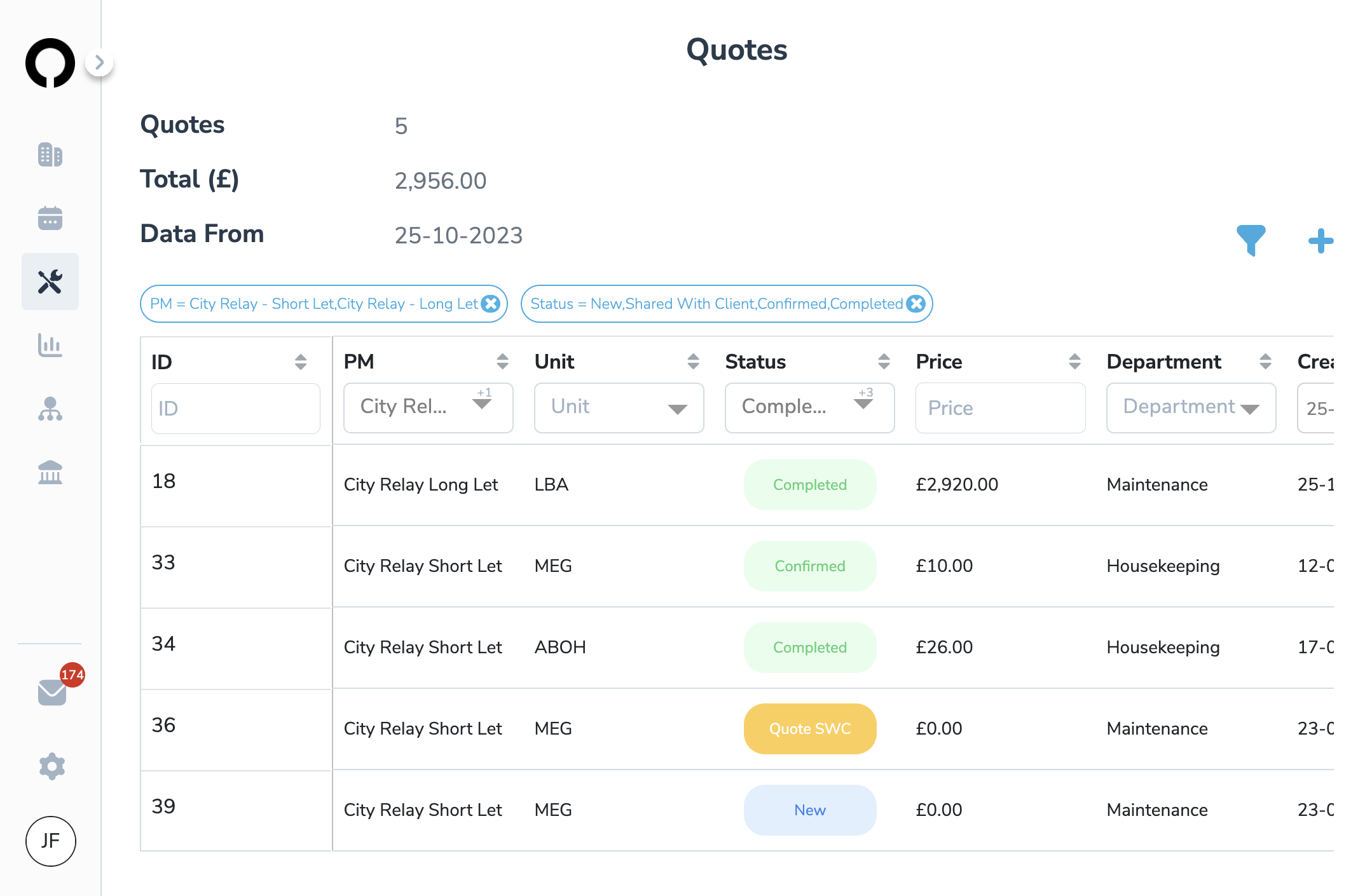Click the New status badge
This screenshot has height=896, width=1372.
coord(810,810)
